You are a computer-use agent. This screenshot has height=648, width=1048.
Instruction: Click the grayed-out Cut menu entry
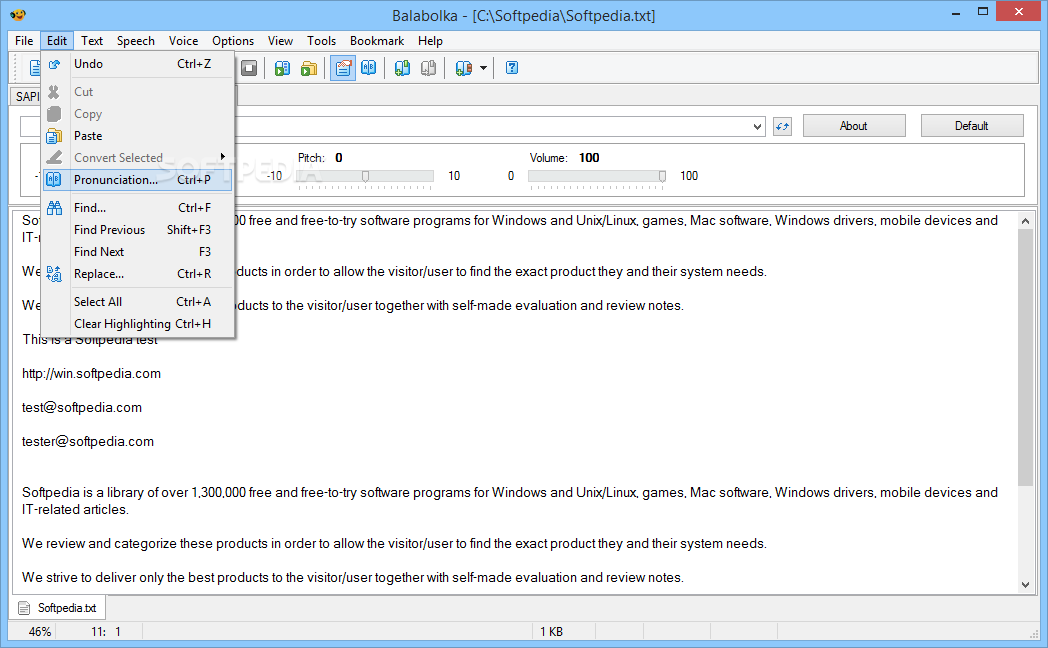[x=138, y=92]
